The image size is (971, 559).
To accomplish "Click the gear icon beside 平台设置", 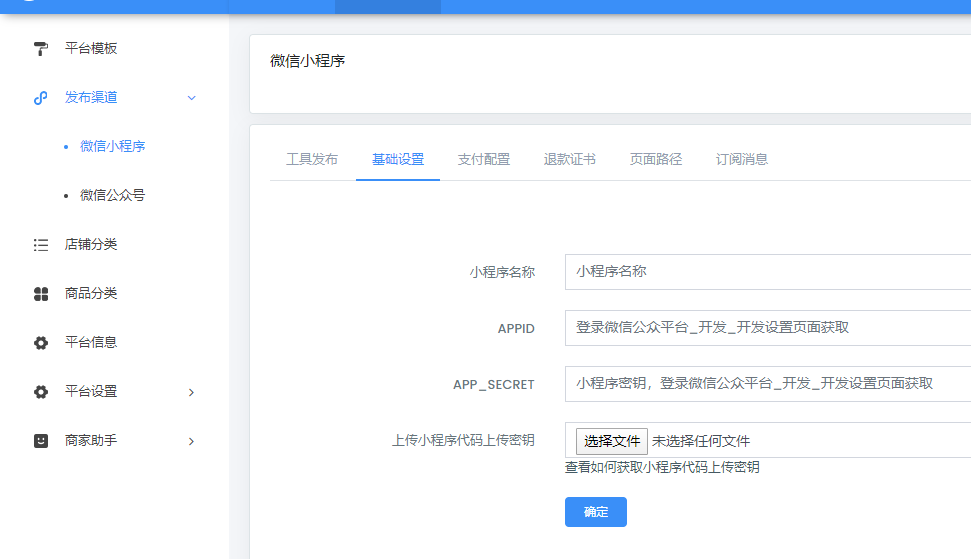I will coord(41,392).
